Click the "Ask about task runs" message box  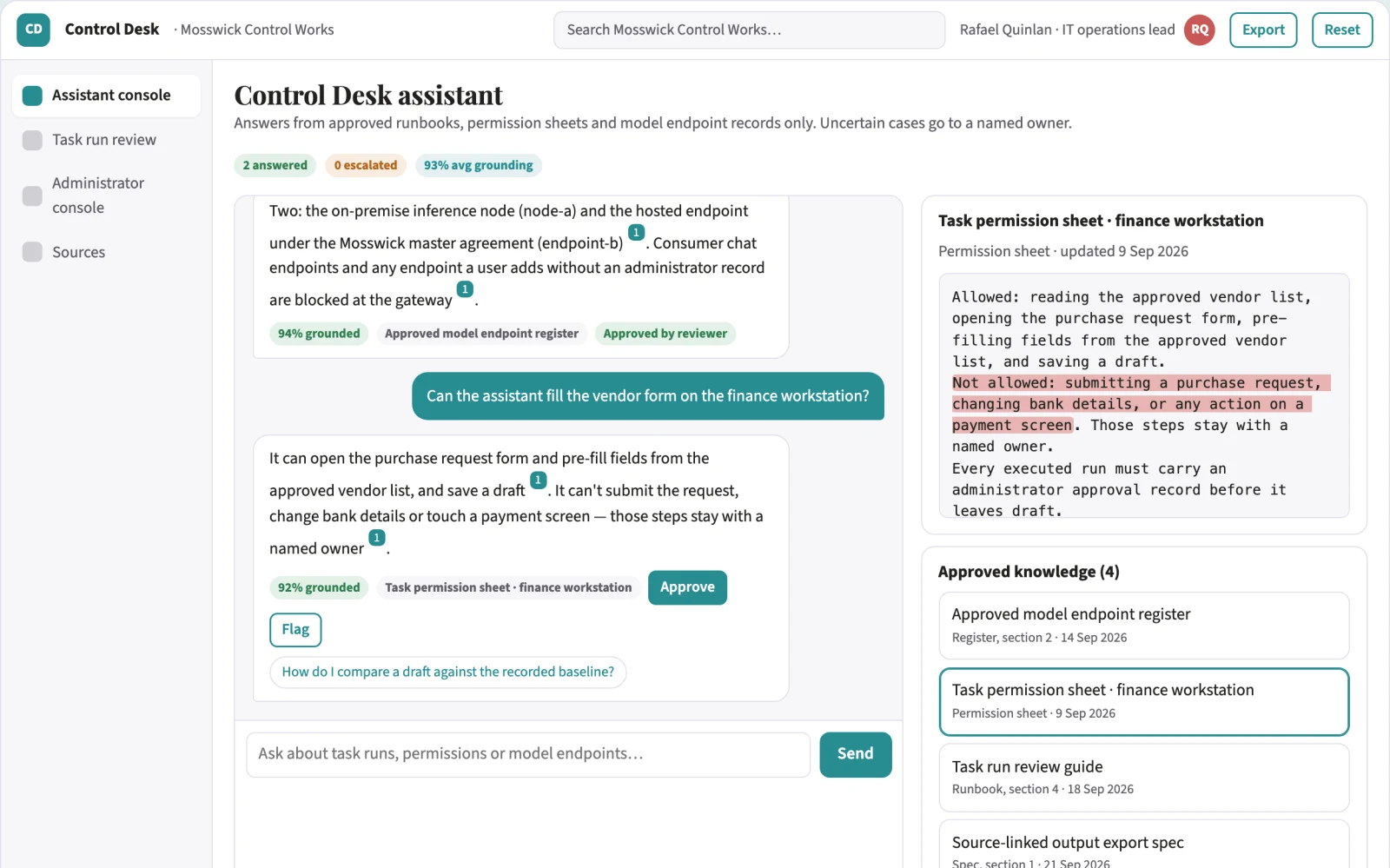(x=528, y=754)
